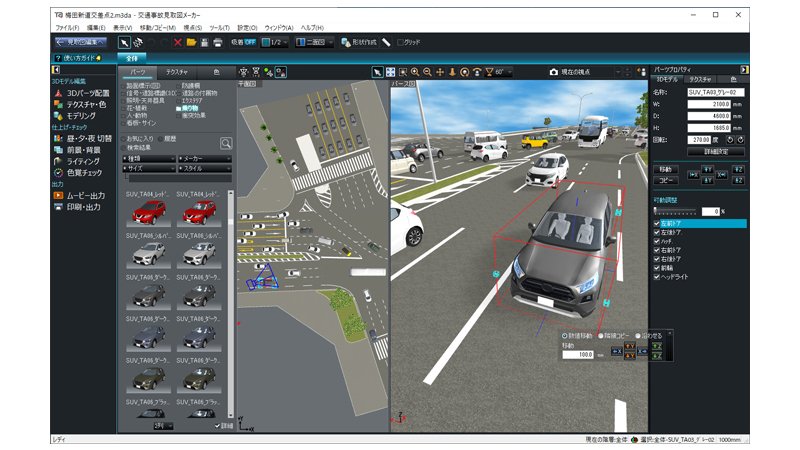Click the zoom out magnifier icon
This screenshot has height=450, width=800.
[x=428, y=72]
